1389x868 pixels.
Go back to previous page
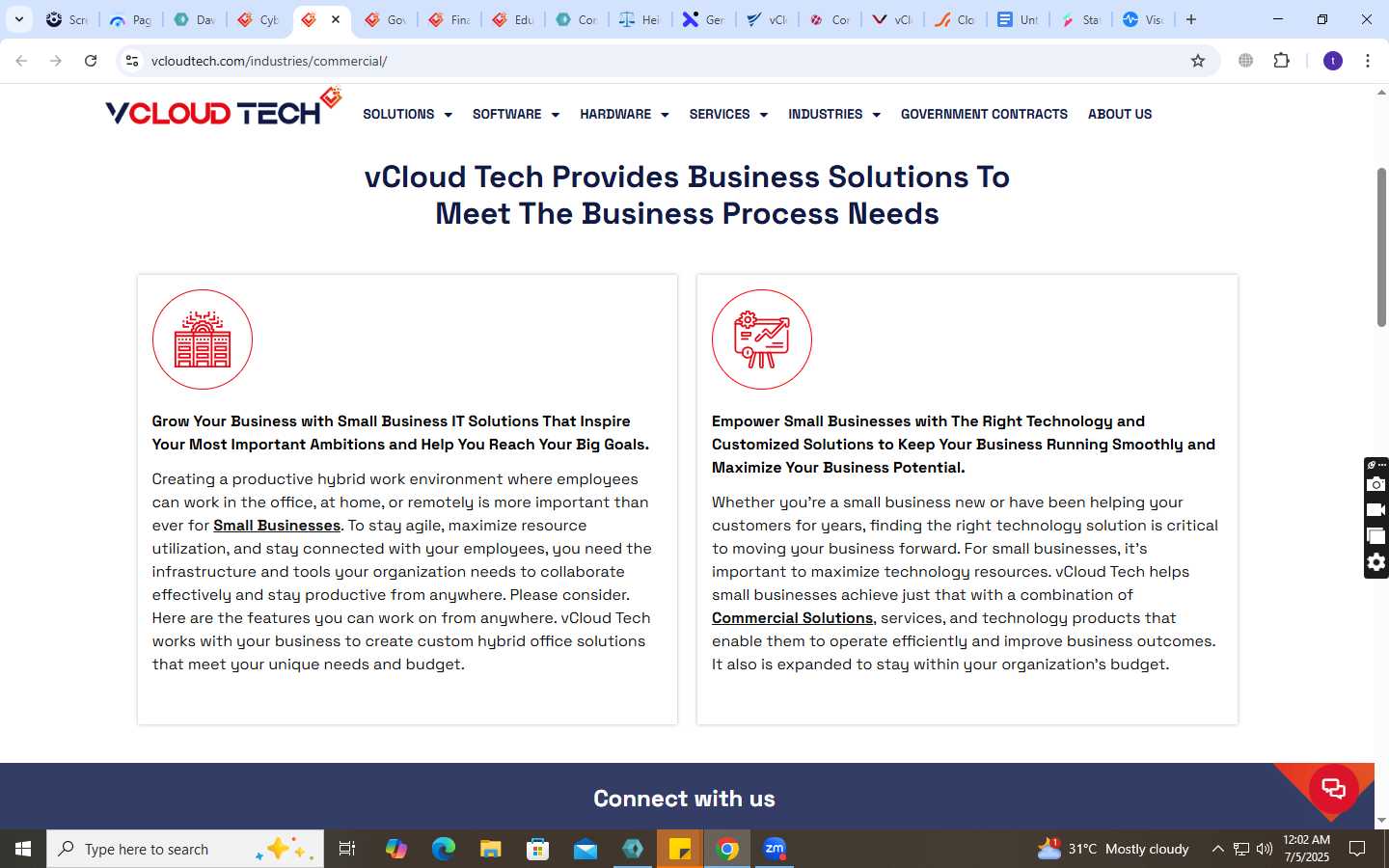(21, 61)
